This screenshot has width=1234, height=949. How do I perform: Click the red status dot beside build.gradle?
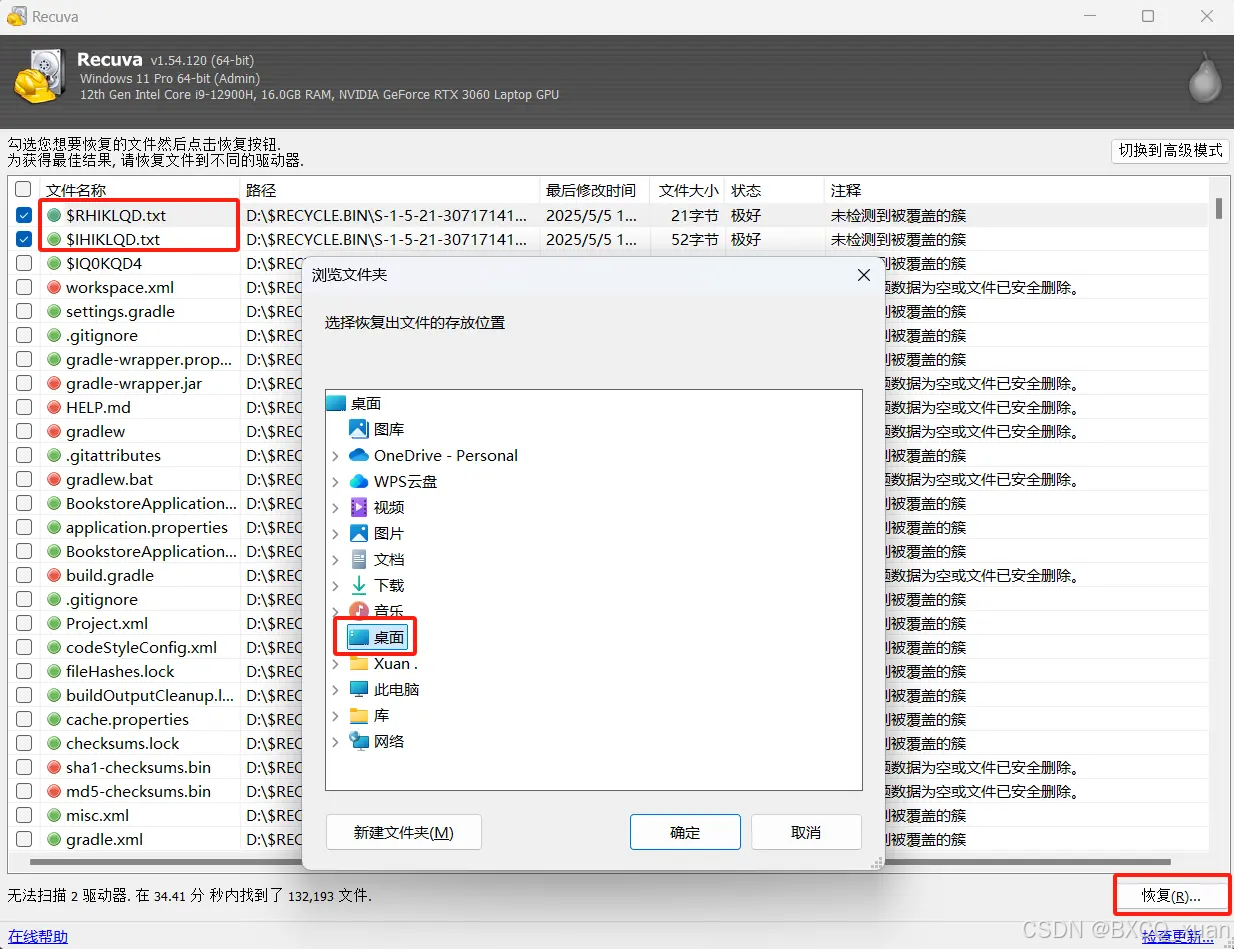(54, 576)
